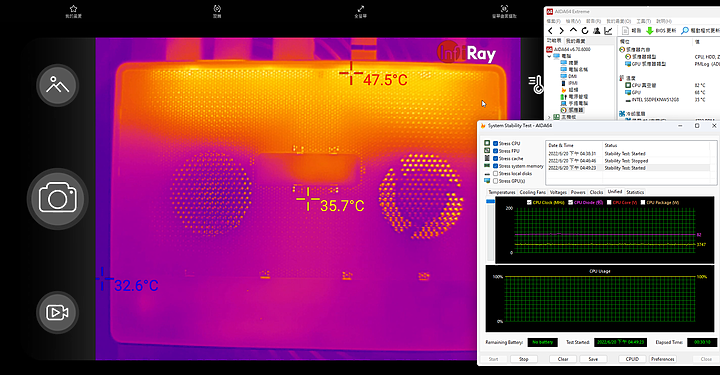720x375 pixels.
Task: Uncheck Stress CPU checkbox
Action: [x=495, y=143]
